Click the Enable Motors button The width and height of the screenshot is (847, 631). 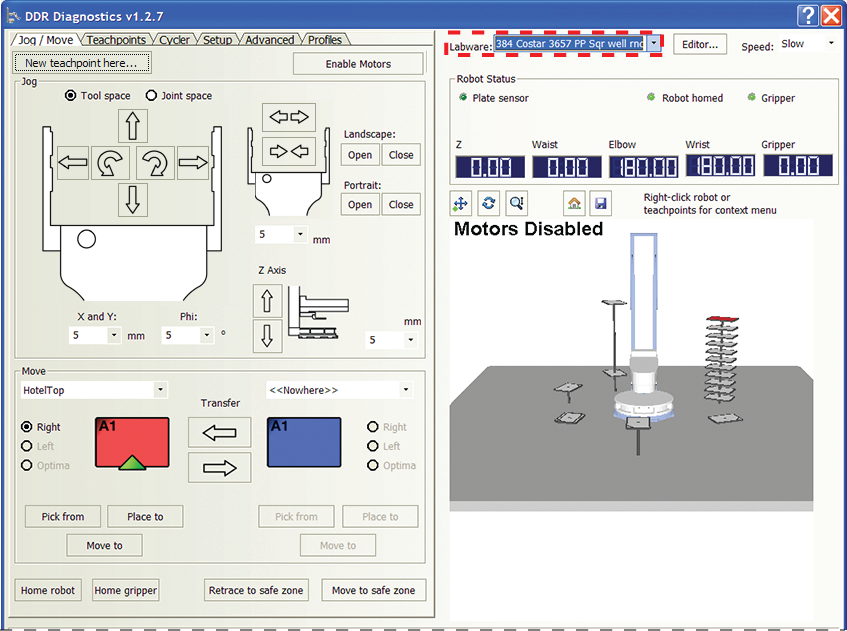[x=358, y=64]
